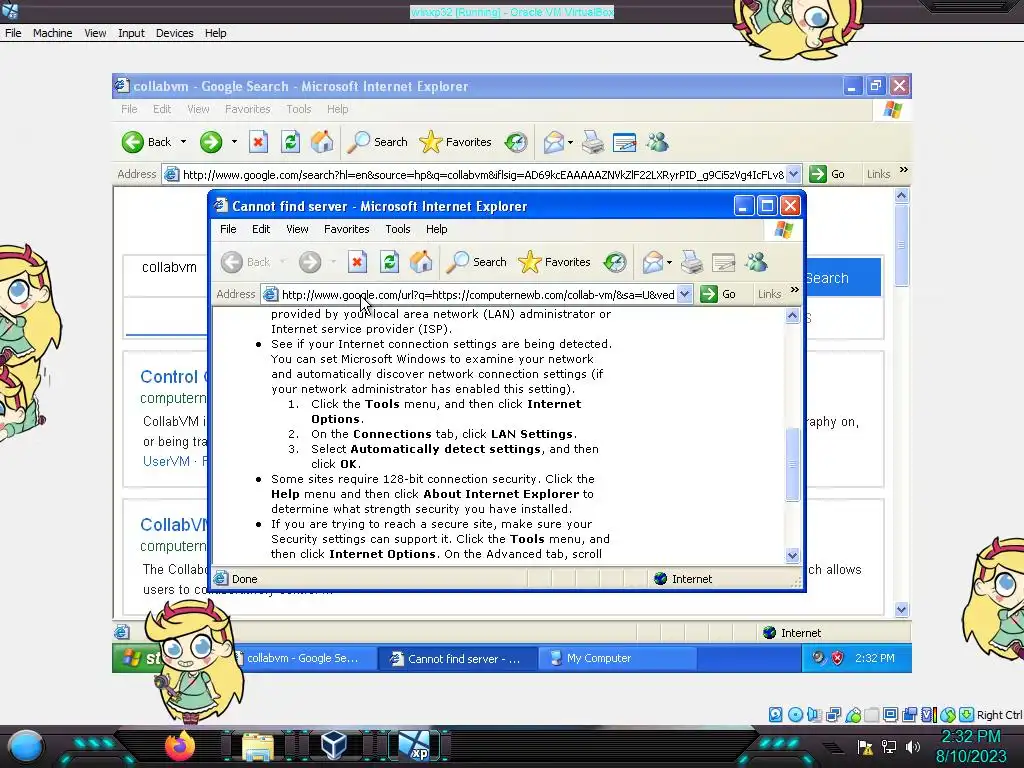Click Search magnifier in Google Search window toolbar
1024x768 pixels.
378,142
